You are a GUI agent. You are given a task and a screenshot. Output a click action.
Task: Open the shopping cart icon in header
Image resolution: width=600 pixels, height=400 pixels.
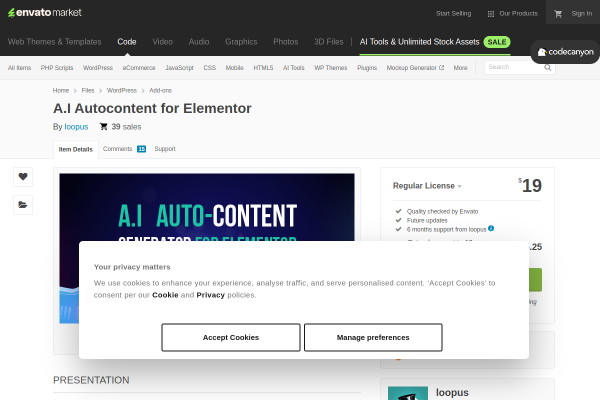[x=558, y=14]
